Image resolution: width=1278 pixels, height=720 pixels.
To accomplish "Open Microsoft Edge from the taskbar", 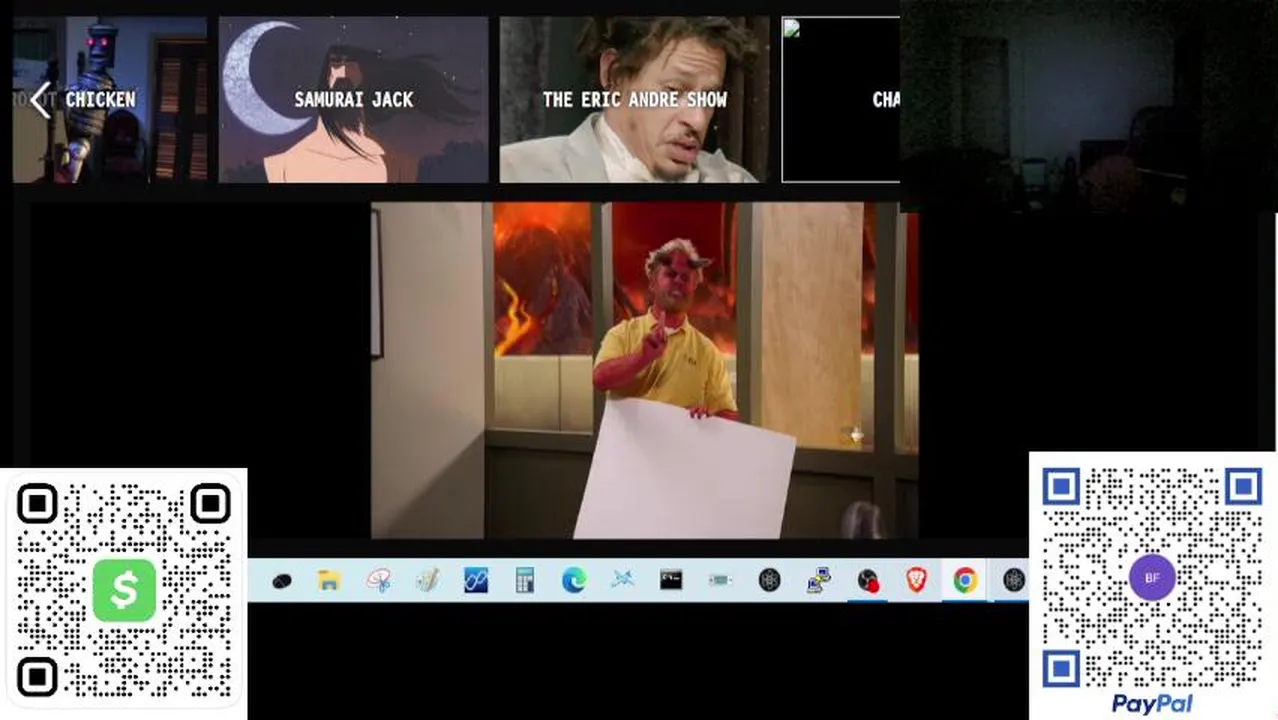I will pos(574,580).
